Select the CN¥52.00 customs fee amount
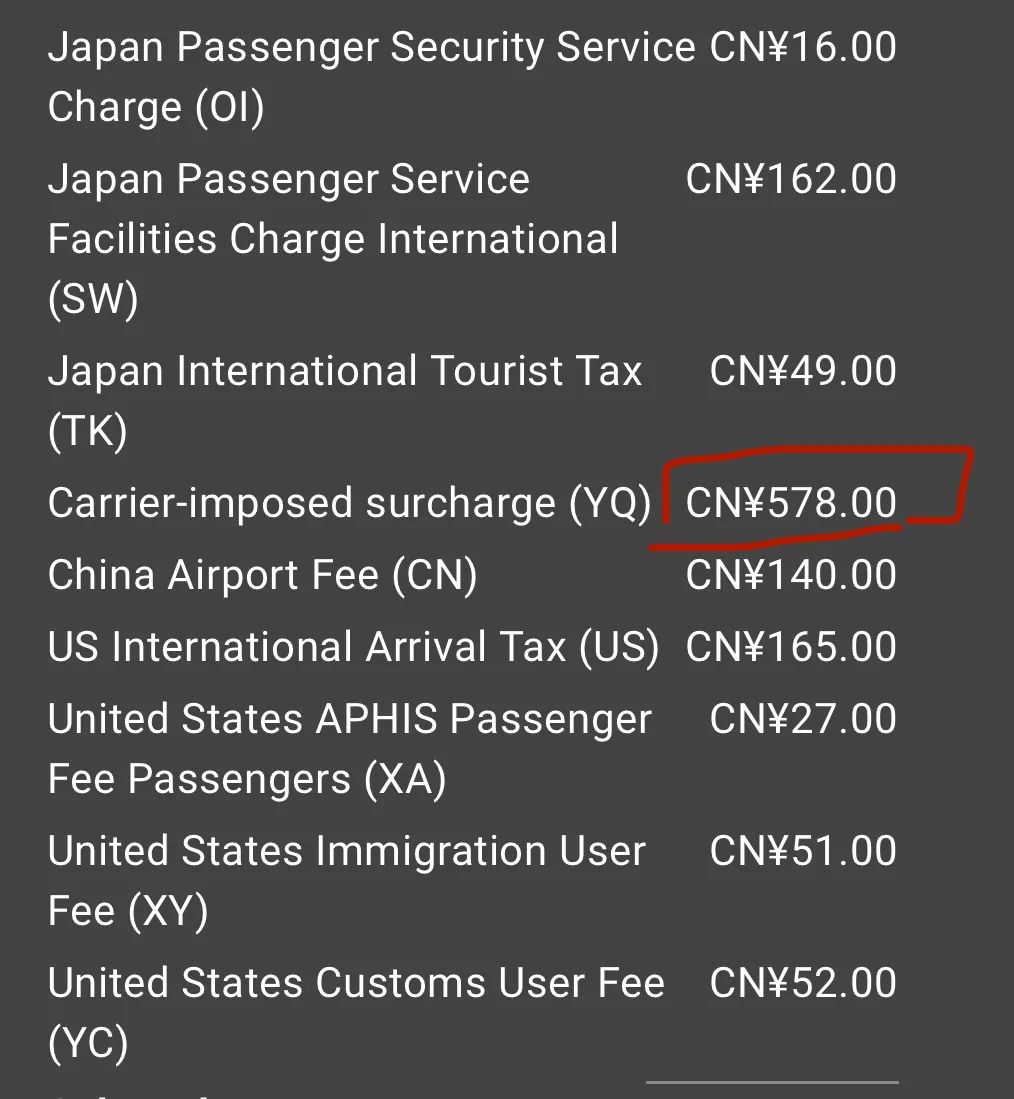Viewport: 1014px width, 1099px height. pyautogui.click(x=803, y=983)
